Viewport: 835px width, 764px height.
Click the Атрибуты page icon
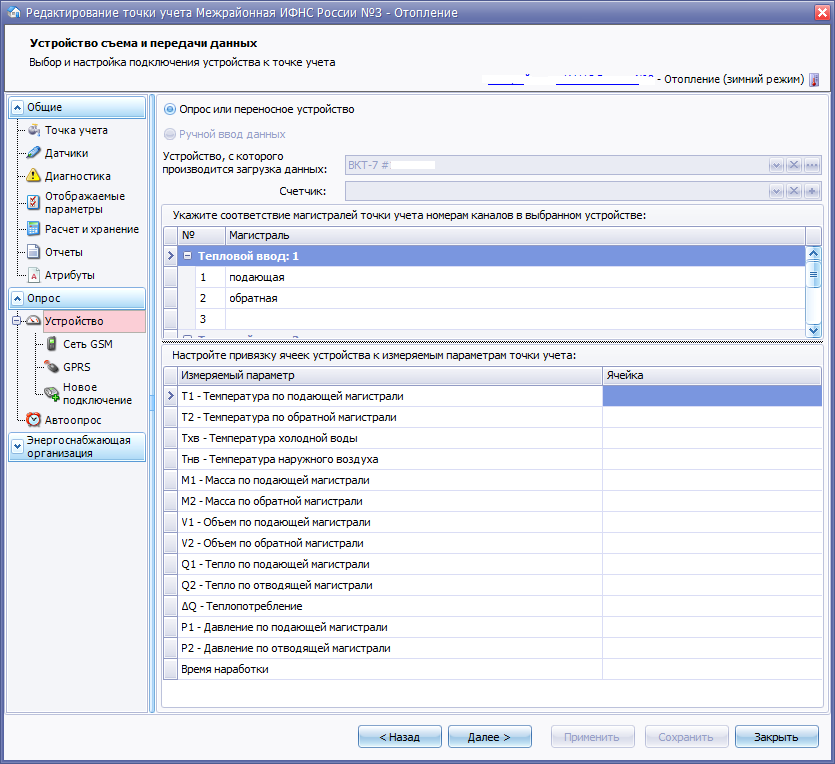click(34, 275)
